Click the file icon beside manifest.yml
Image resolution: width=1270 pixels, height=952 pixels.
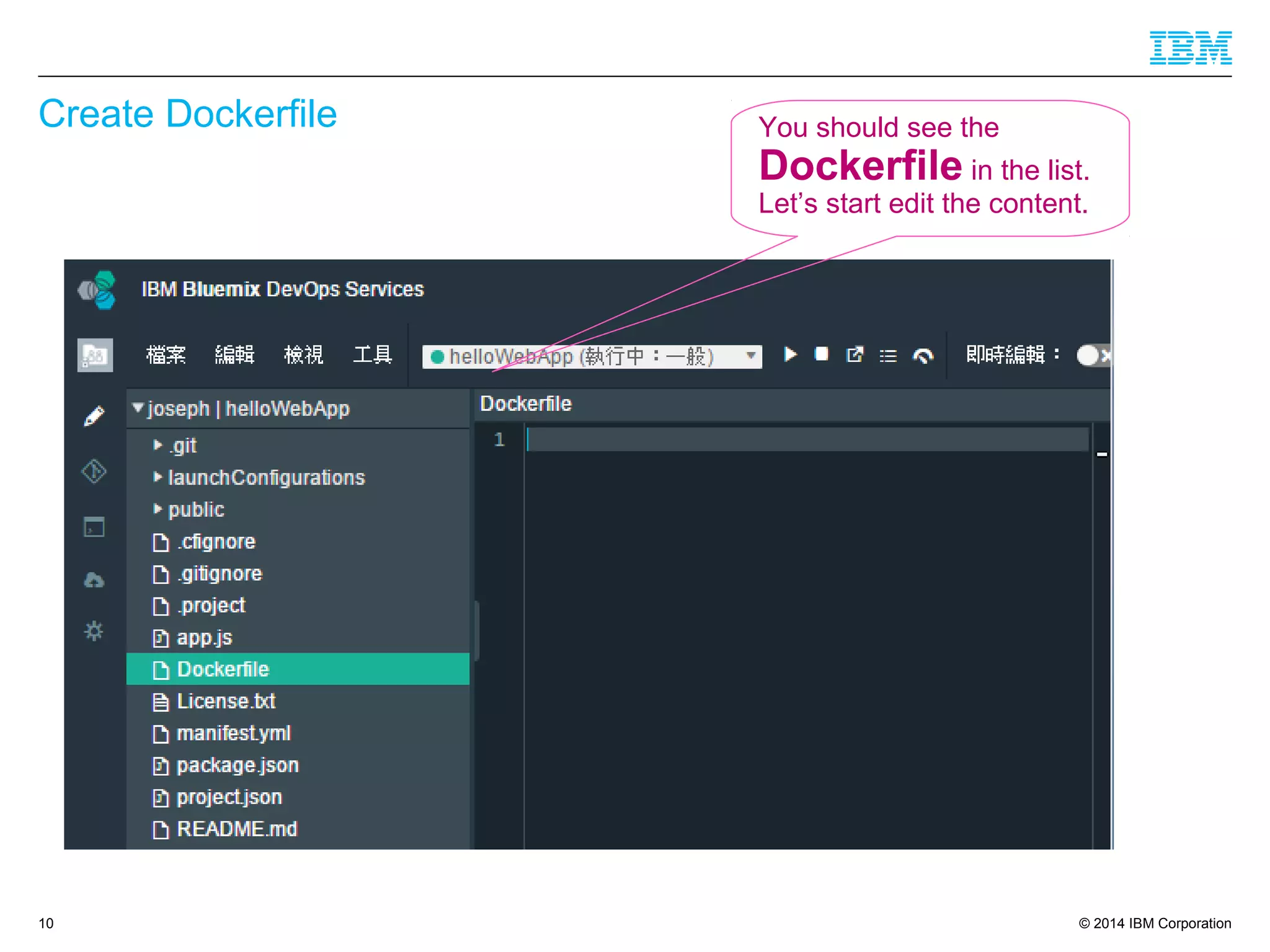tap(161, 734)
